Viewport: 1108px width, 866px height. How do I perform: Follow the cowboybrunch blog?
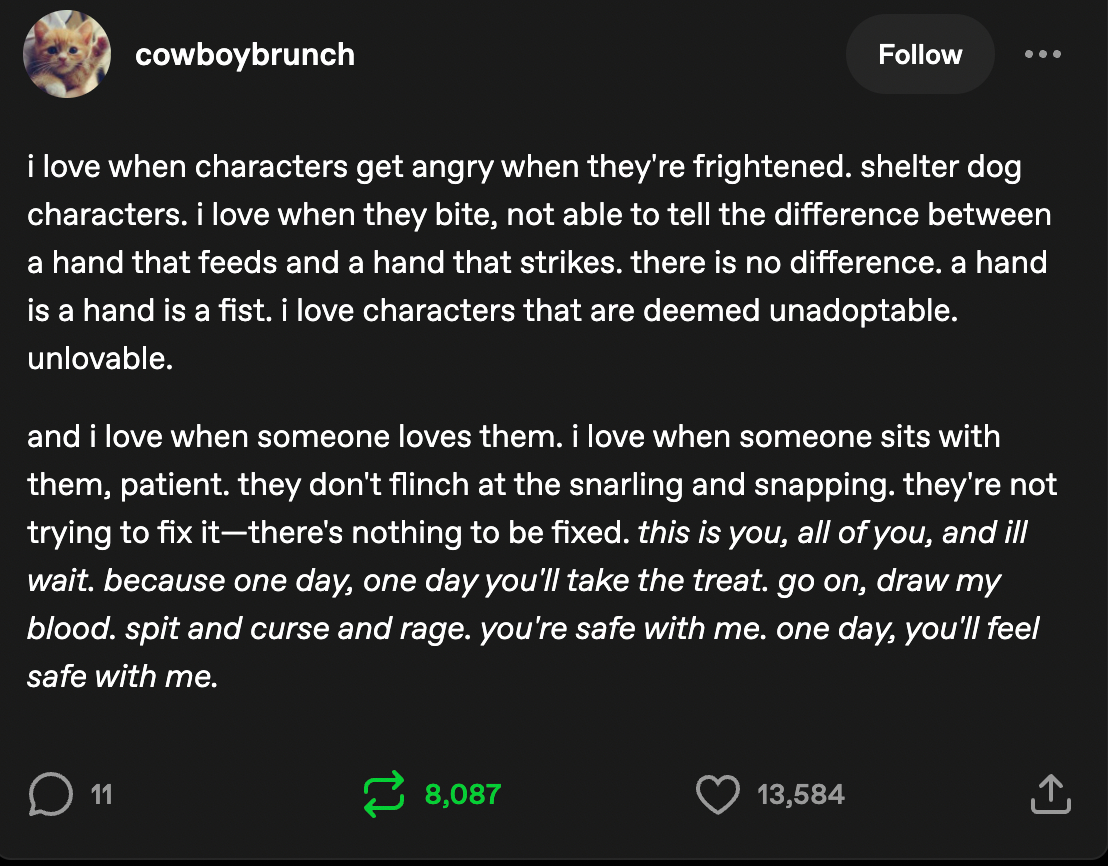[x=920, y=54]
